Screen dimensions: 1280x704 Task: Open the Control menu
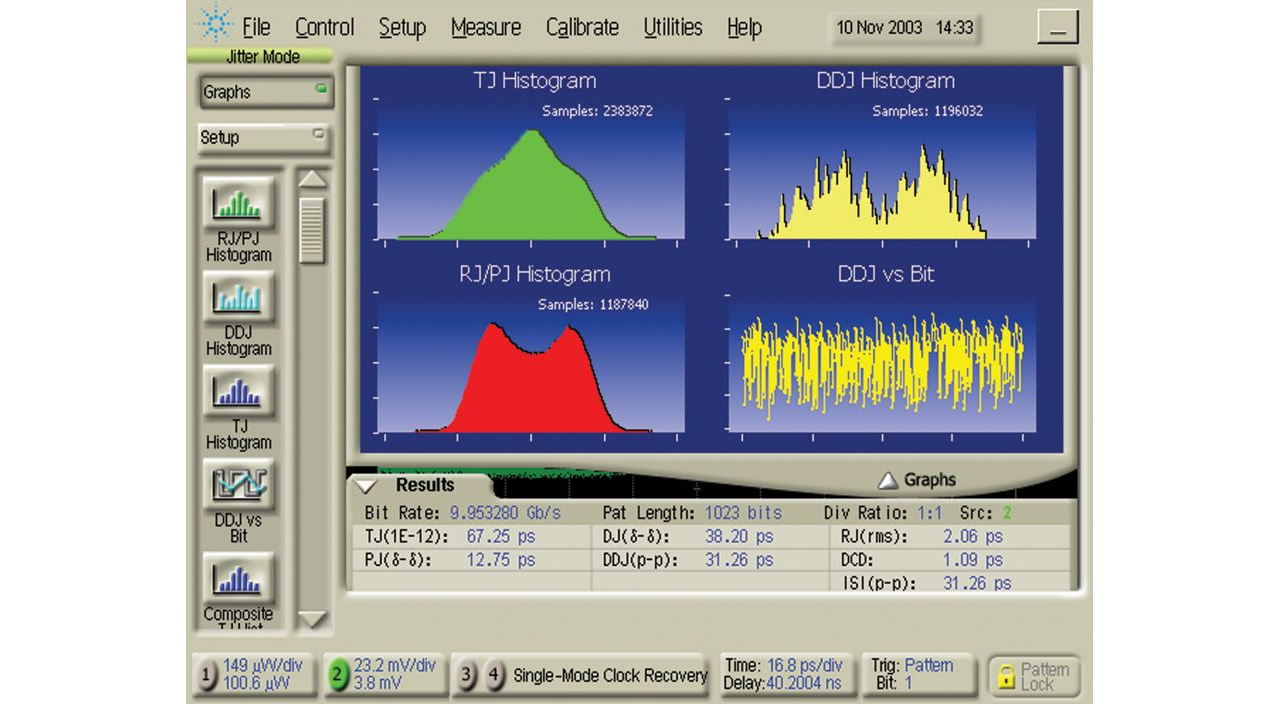click(325, 28)
